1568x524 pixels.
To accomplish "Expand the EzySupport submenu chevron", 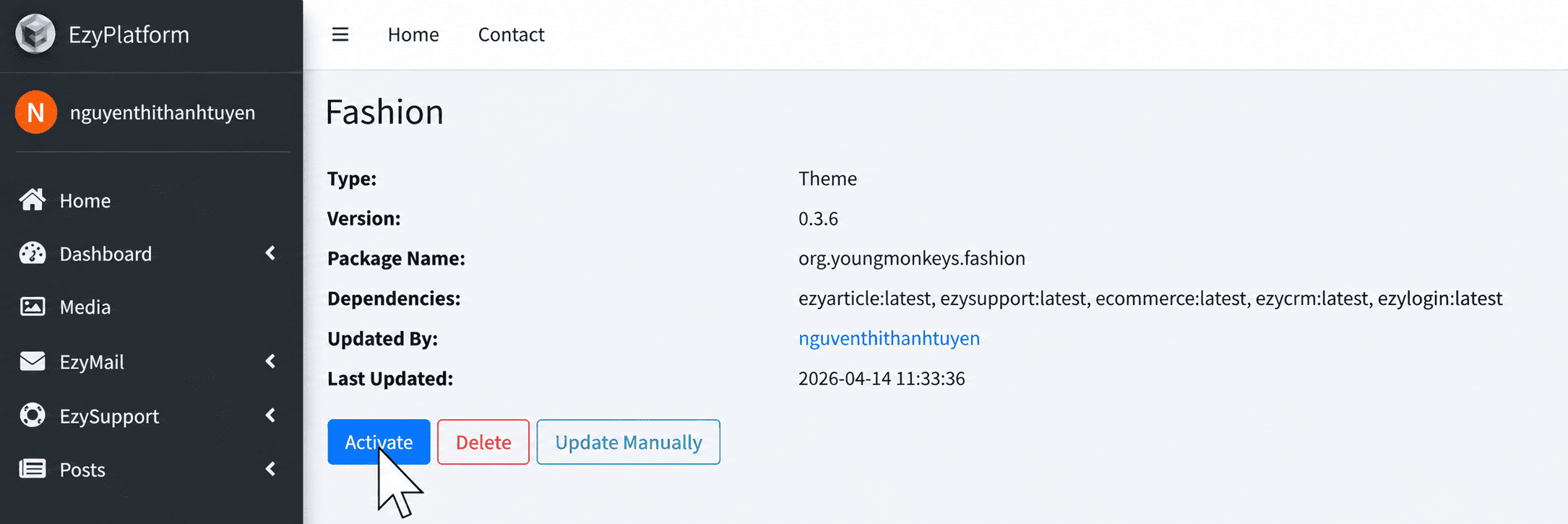I will coord(270,415).
